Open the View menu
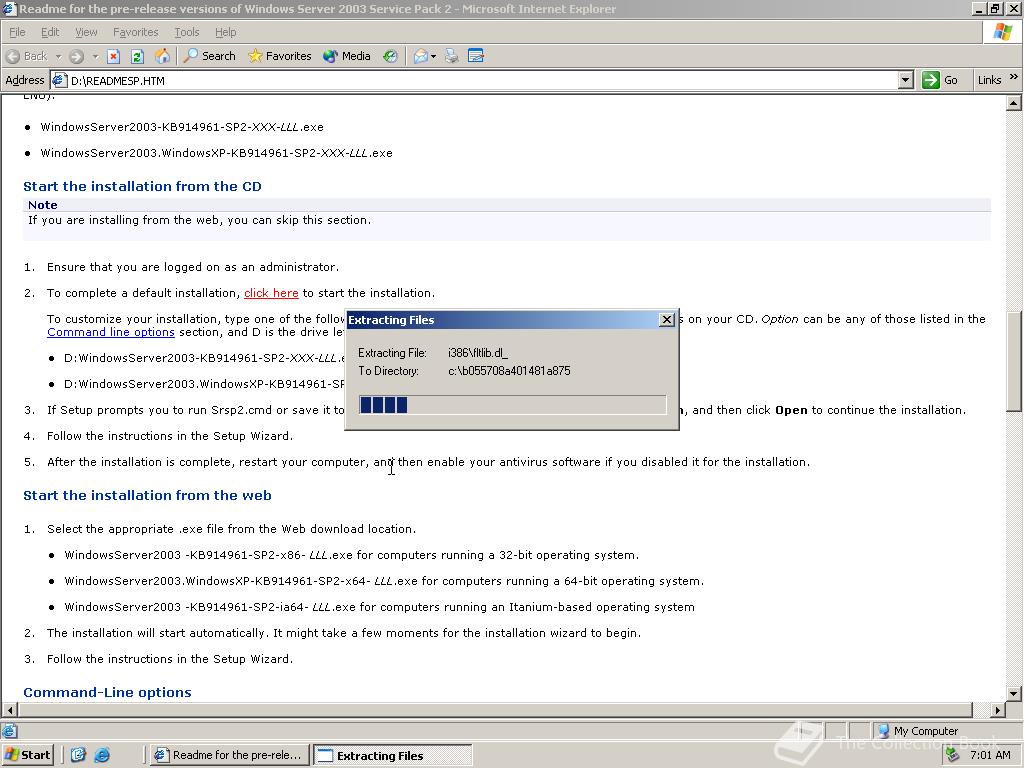Viewport: 1024px width, 768px height. 86,32
